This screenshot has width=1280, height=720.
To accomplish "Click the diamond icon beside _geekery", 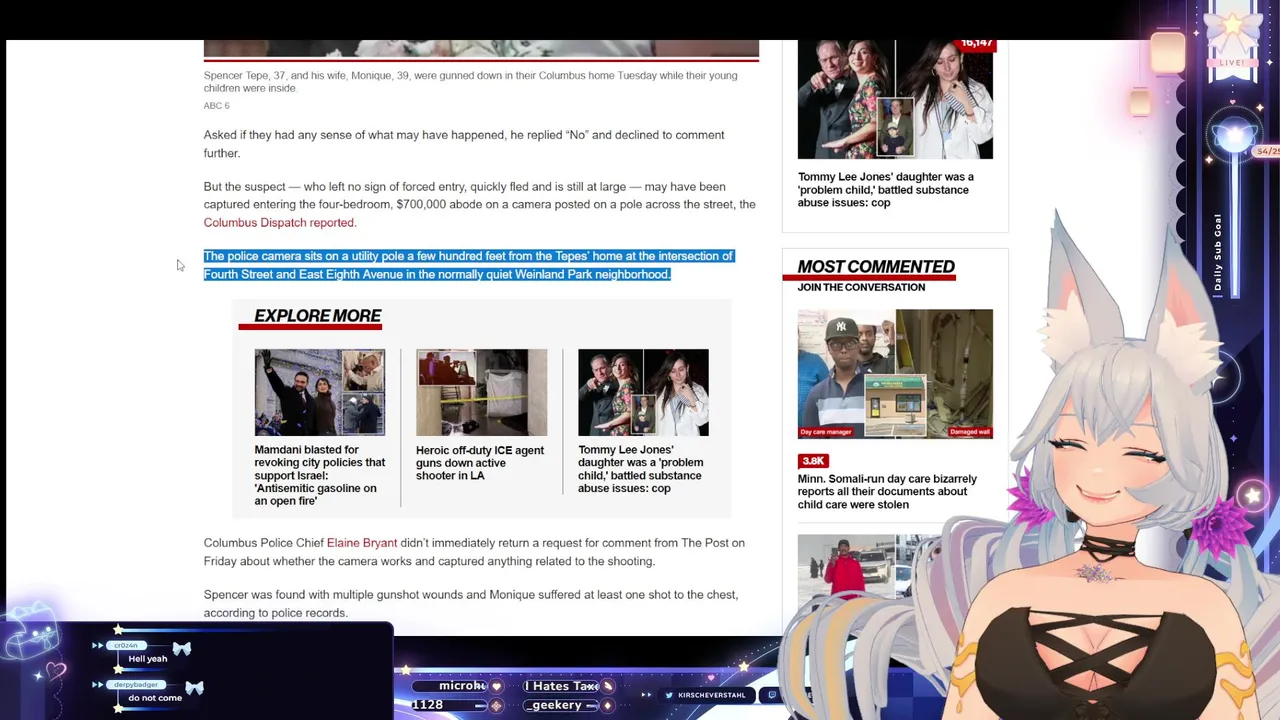I will (x=606, y=705).
